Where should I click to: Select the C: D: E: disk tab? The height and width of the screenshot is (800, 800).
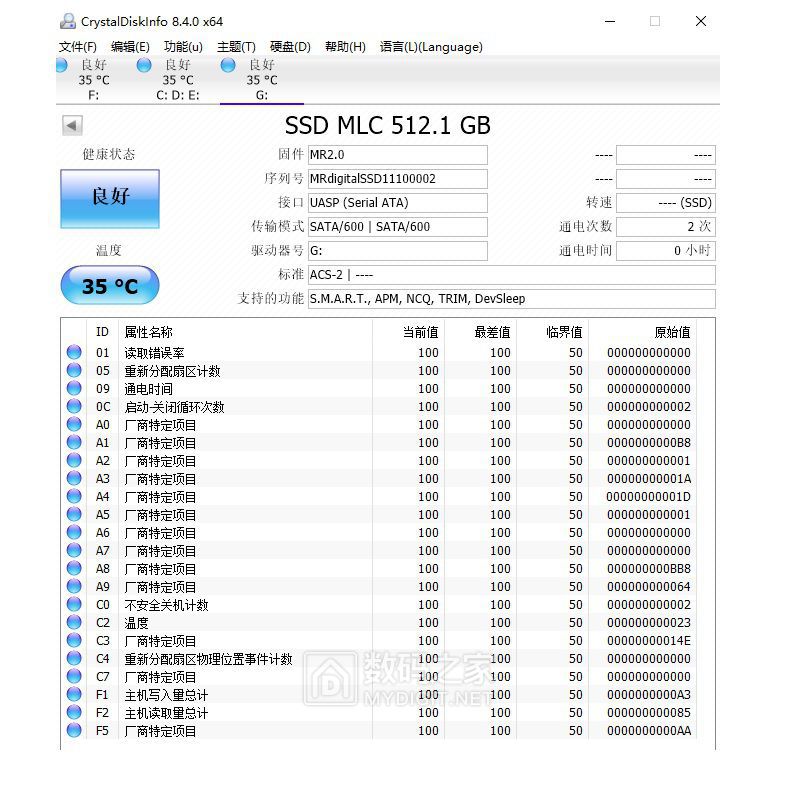(x=178, y=80)
